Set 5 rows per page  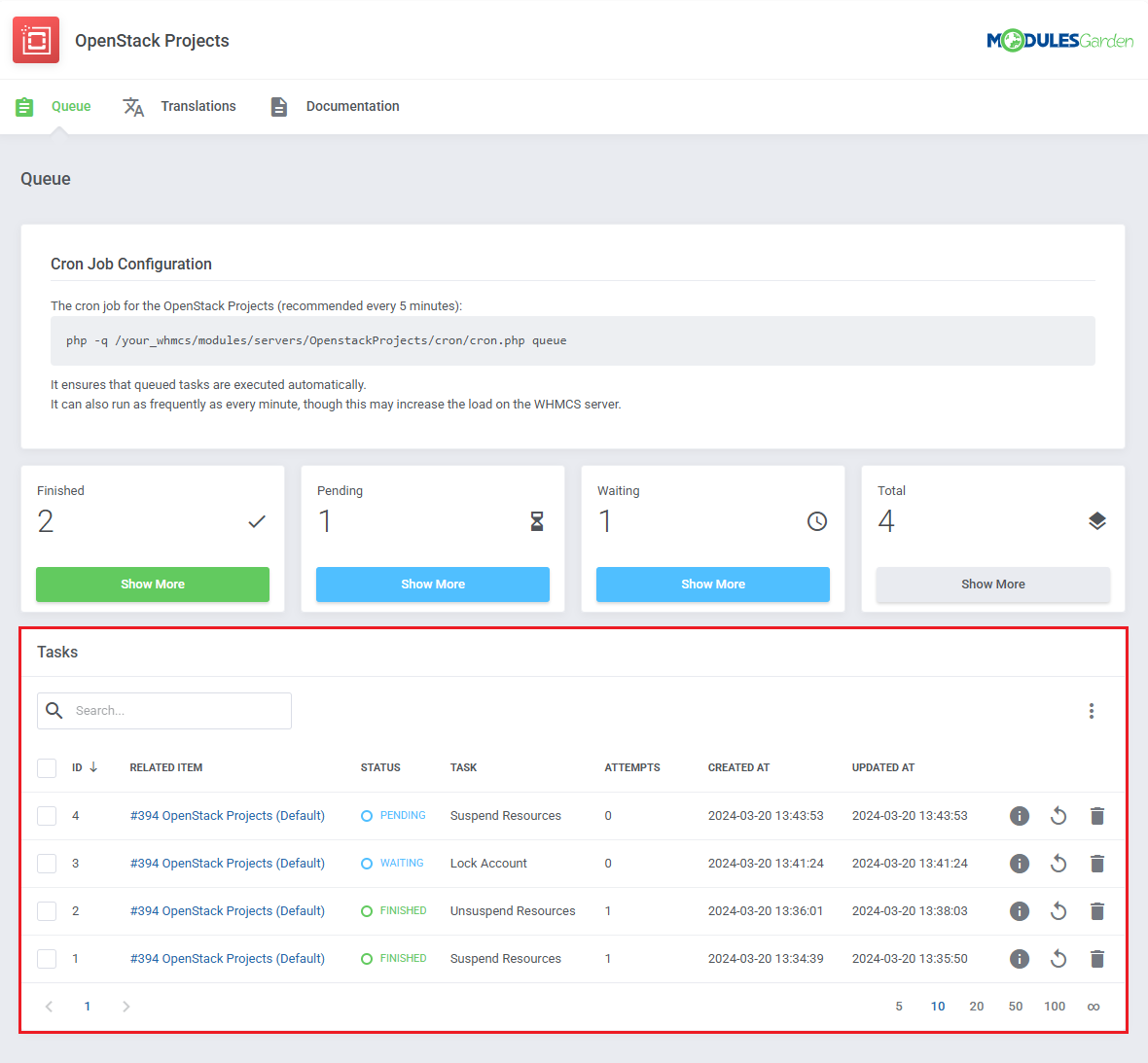click(x=899, y=1007)
